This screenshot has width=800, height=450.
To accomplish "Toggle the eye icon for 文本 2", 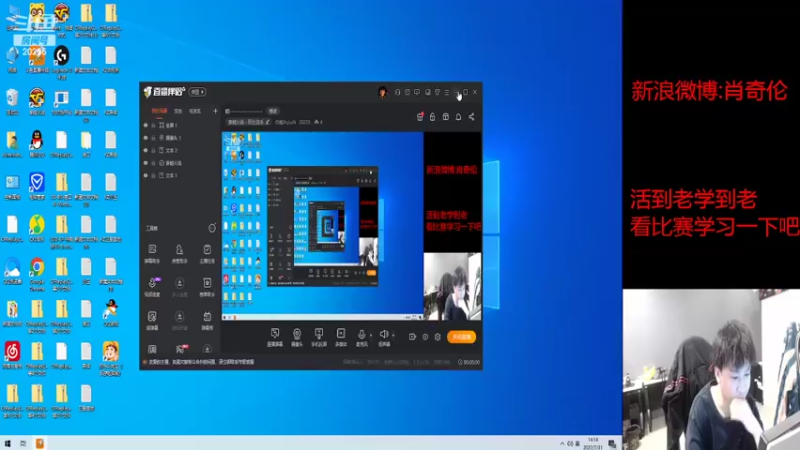I will (x=146, y=151).
